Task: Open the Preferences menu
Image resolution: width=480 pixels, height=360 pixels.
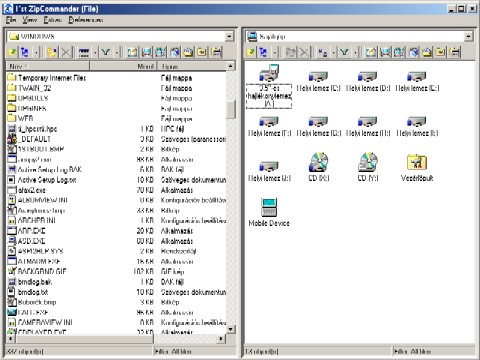Action: click(86, 20)
